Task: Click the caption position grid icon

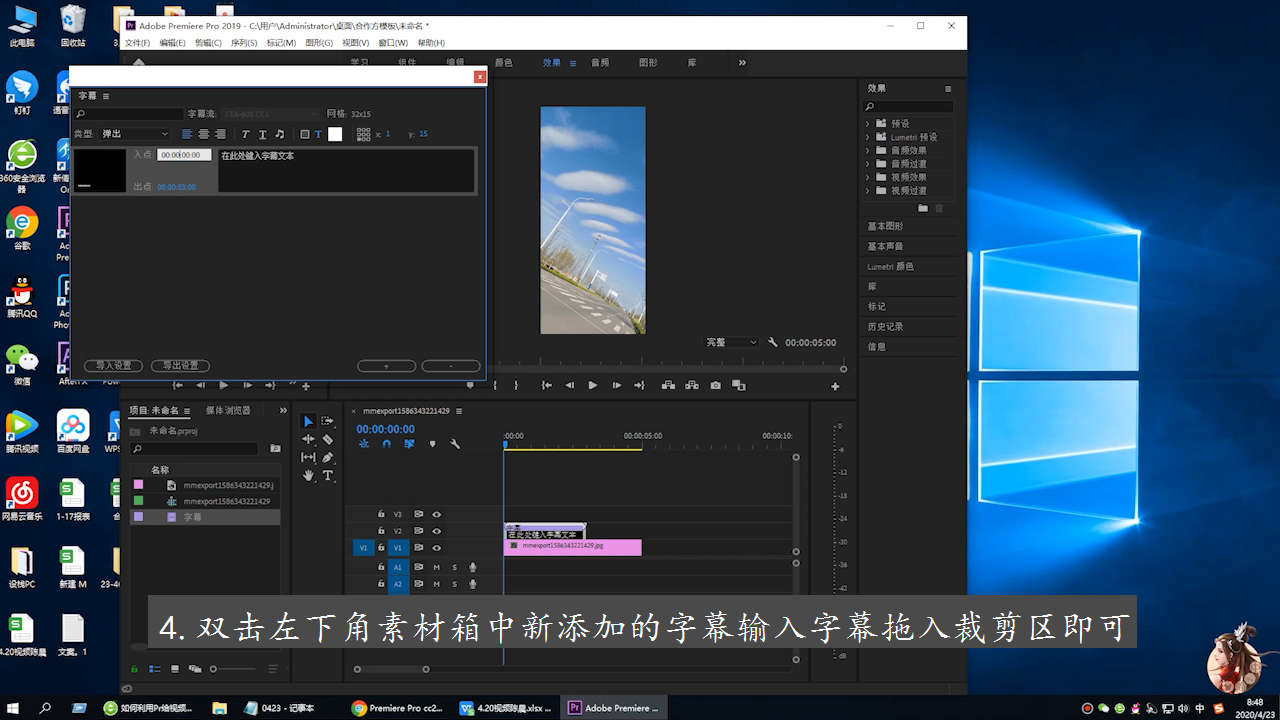Action: (x=363, y=134)
